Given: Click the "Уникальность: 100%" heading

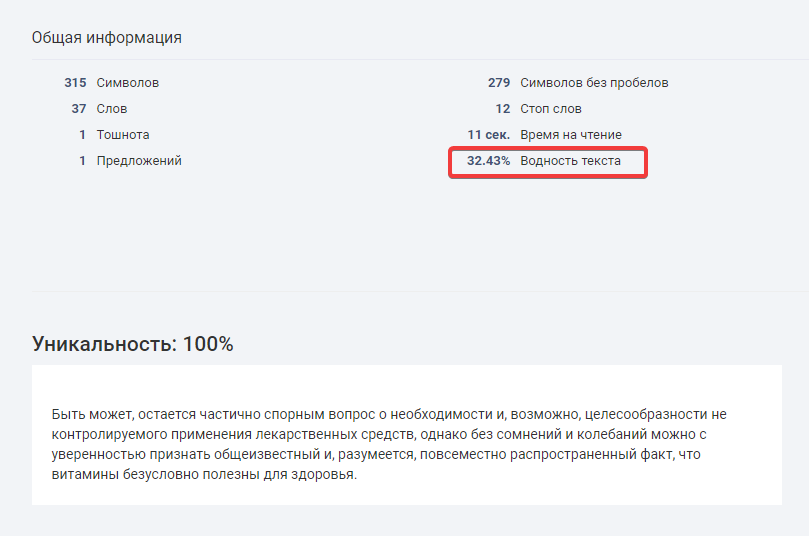Looking at the screenshot, I should [x=133, y=344].
